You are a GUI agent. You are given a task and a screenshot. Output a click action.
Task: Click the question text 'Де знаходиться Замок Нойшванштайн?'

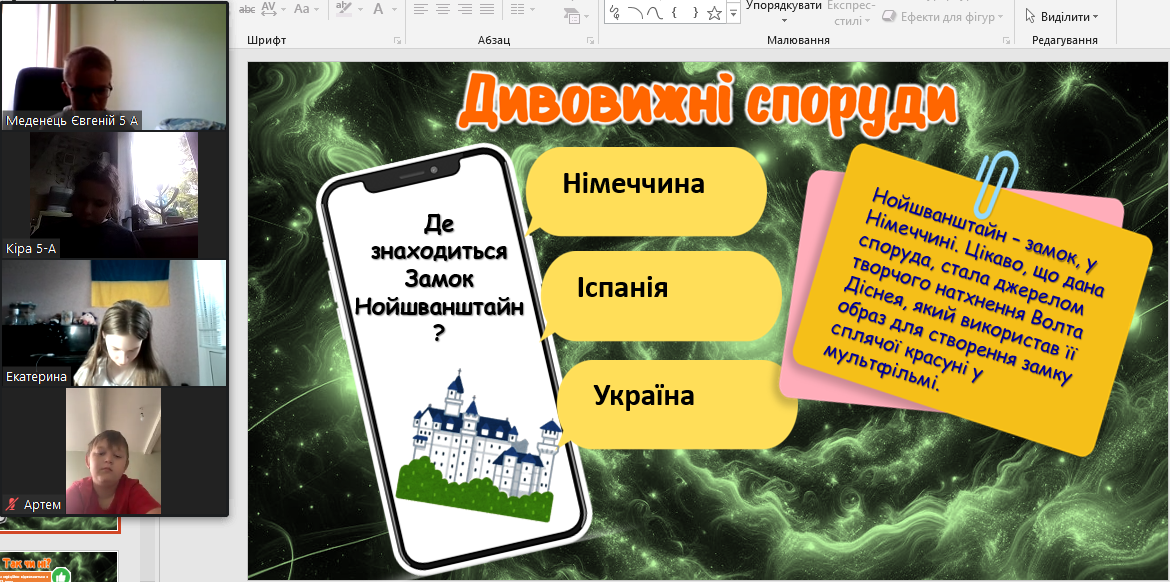pyautogui.click(x=439, y=277)
